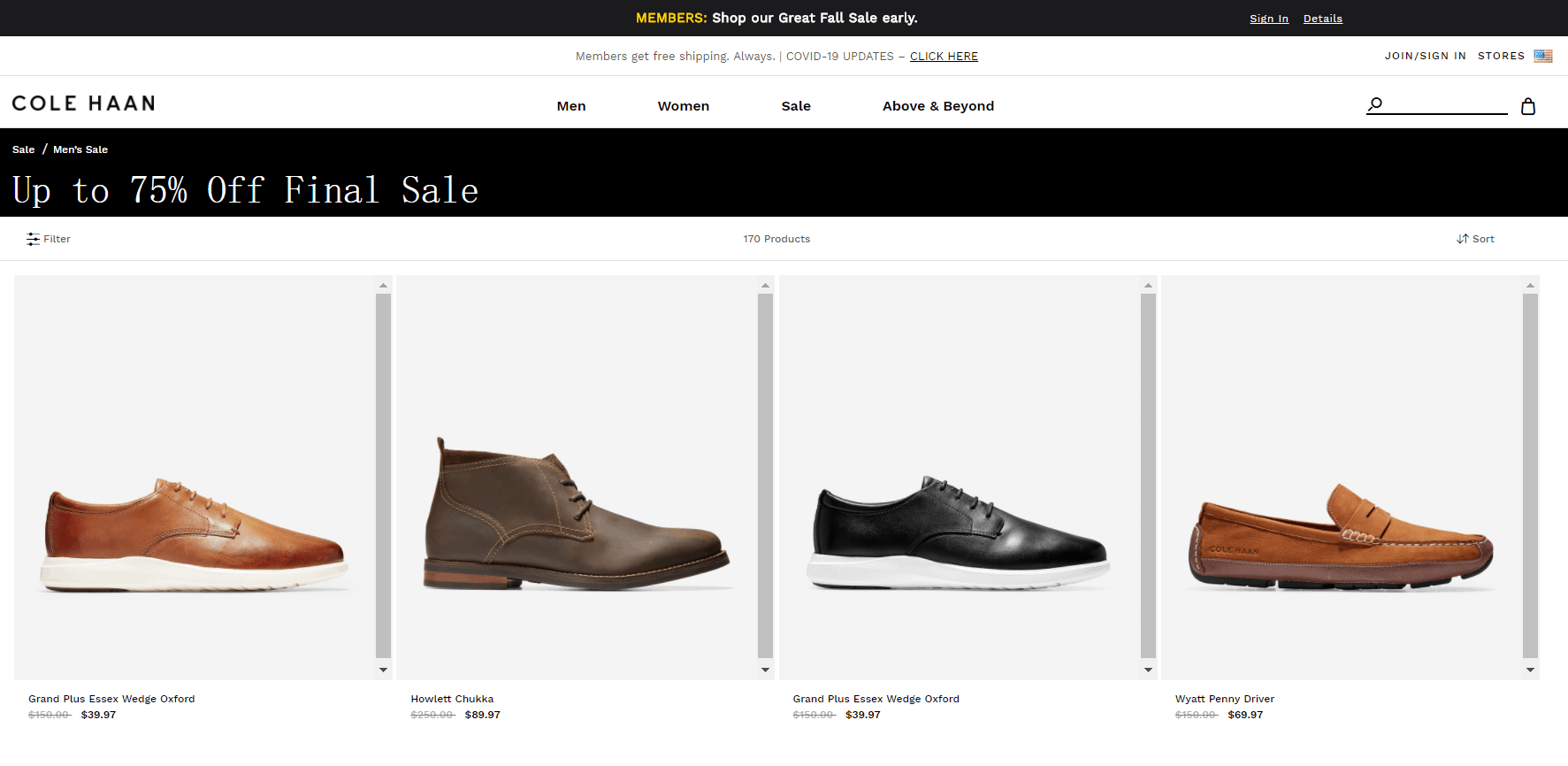Click the Filter sliders icon
The width and height of the screenshot is (1568, 766).
pyautogui.click(x=34, y=239)
